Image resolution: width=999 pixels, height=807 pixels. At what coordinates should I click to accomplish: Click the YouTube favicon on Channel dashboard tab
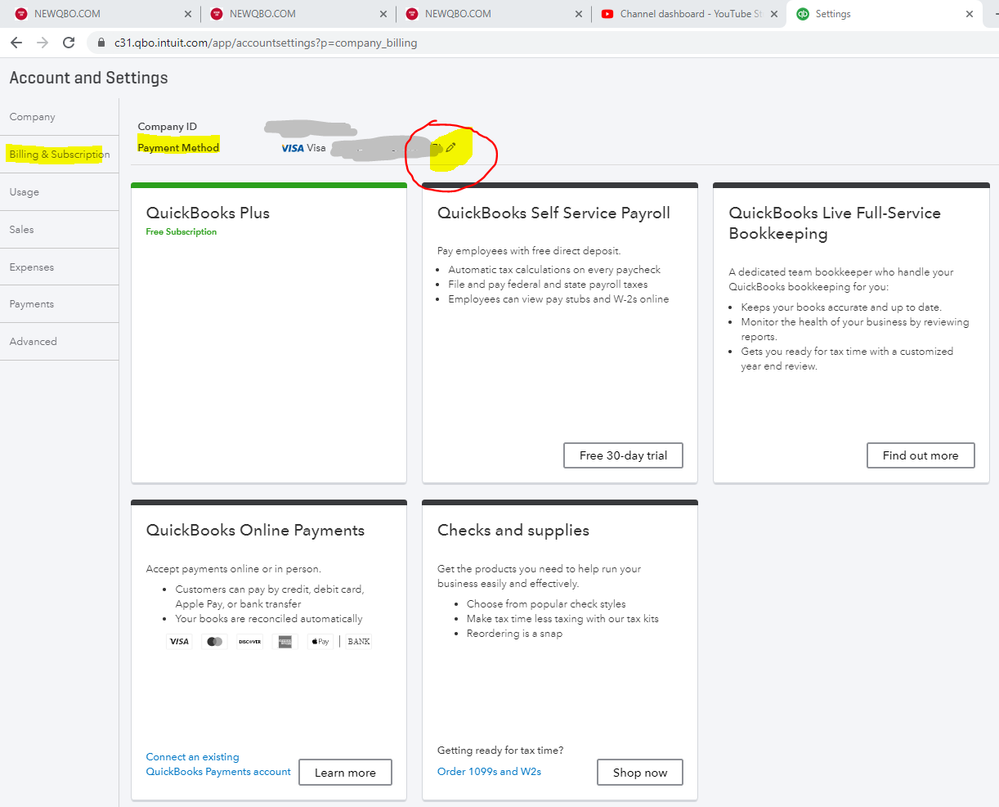607,14
